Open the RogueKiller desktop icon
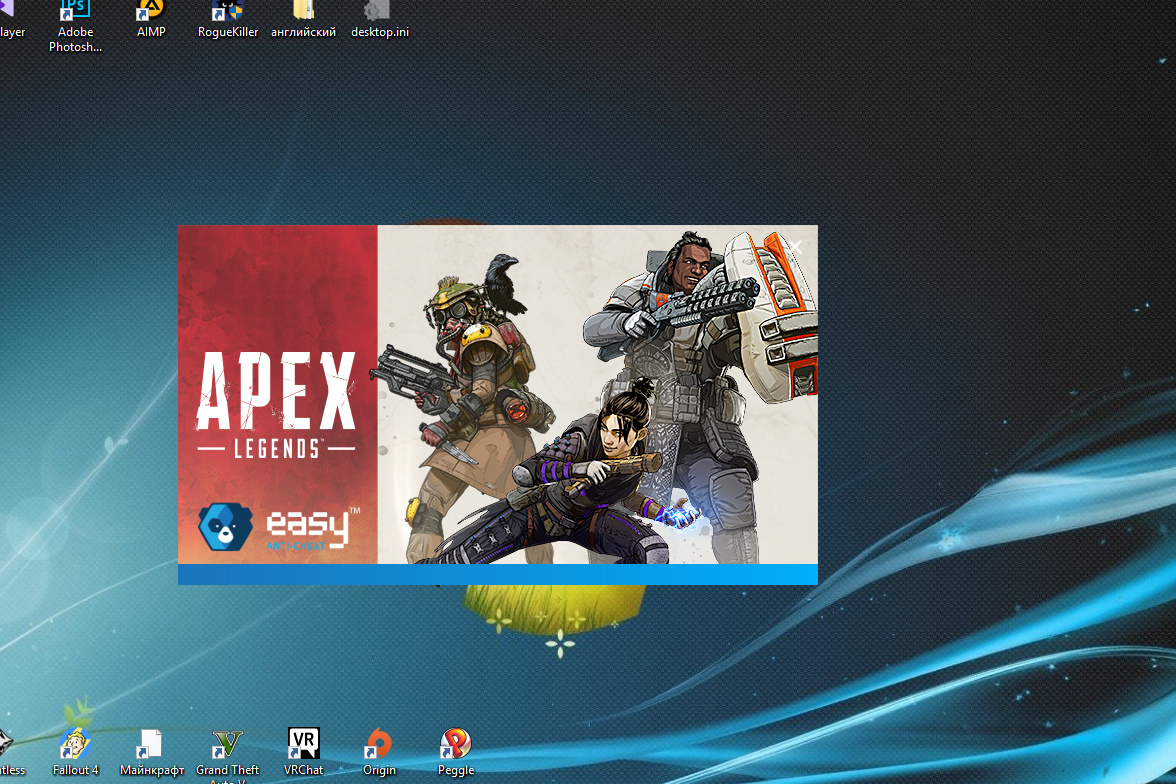This screenshot has height=784, width=1176. coord(227,20)
